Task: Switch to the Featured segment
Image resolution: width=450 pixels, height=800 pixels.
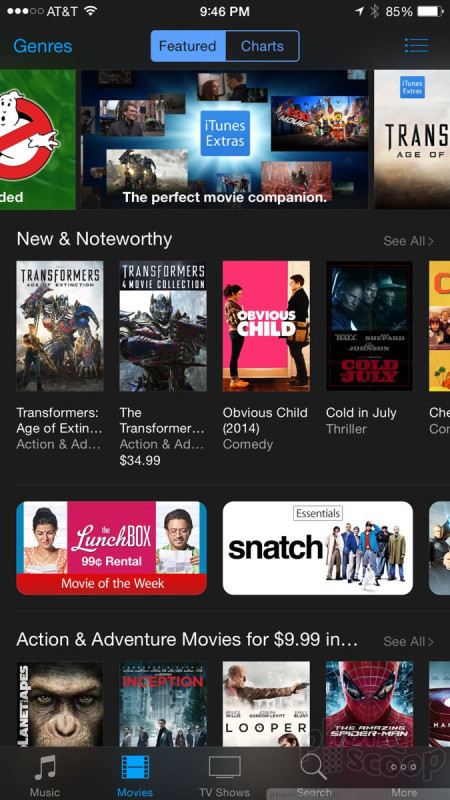Action: [188, 46]
